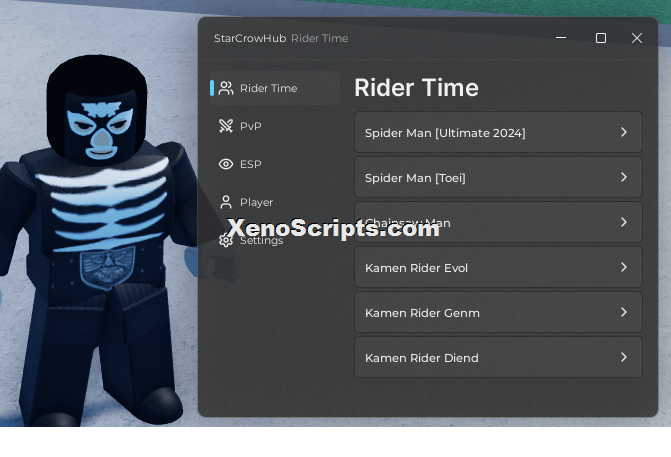Switch to the PvP tab
Screen dimensions: 671x457
pyautogui.click(x=275, y=126)
